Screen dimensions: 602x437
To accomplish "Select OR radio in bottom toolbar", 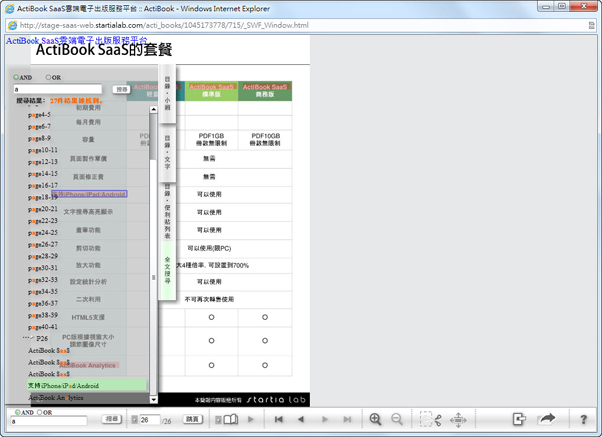I will click(39, 412).
